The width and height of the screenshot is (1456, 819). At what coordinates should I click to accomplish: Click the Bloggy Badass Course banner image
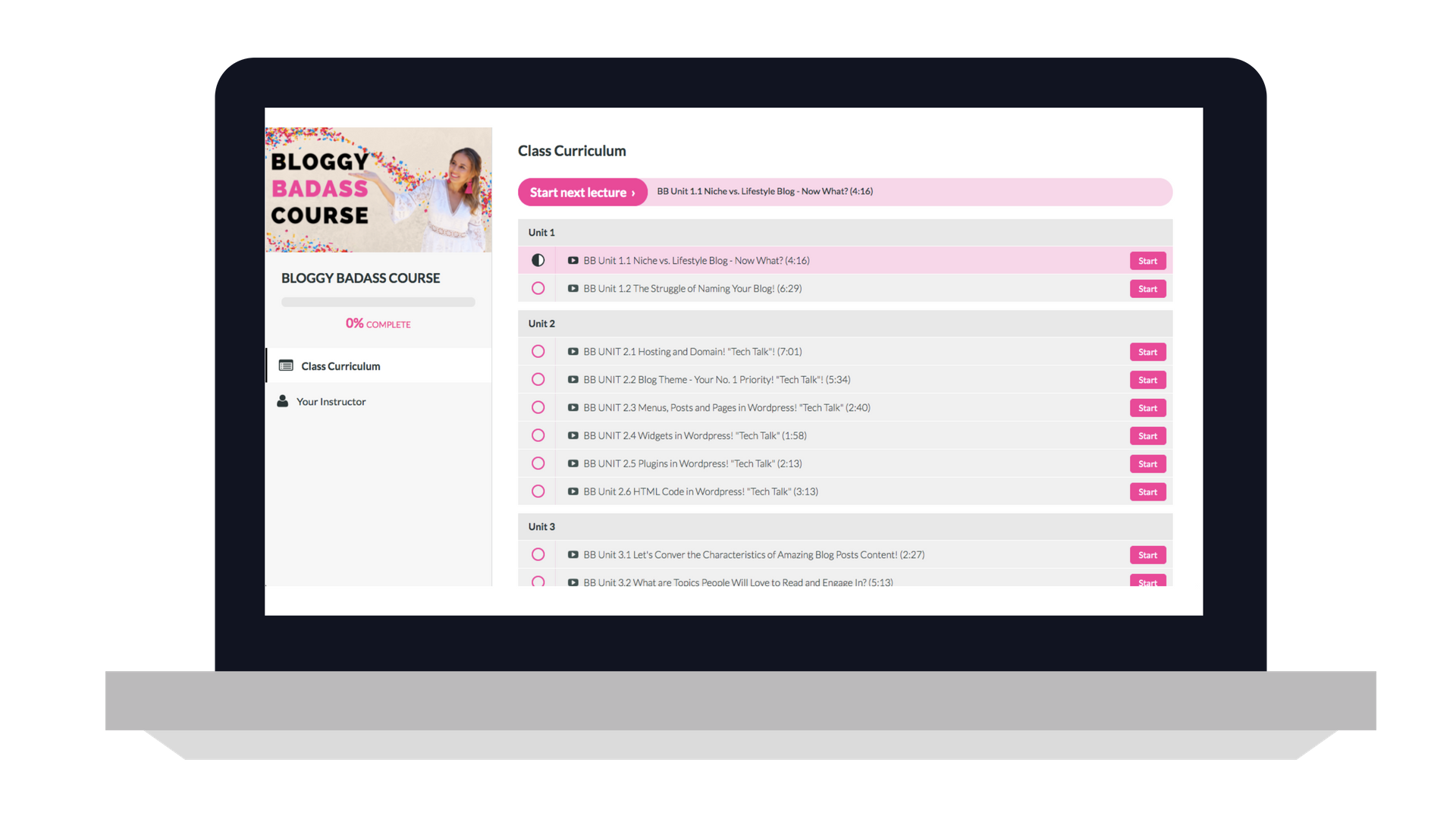(x=378, y=190)
